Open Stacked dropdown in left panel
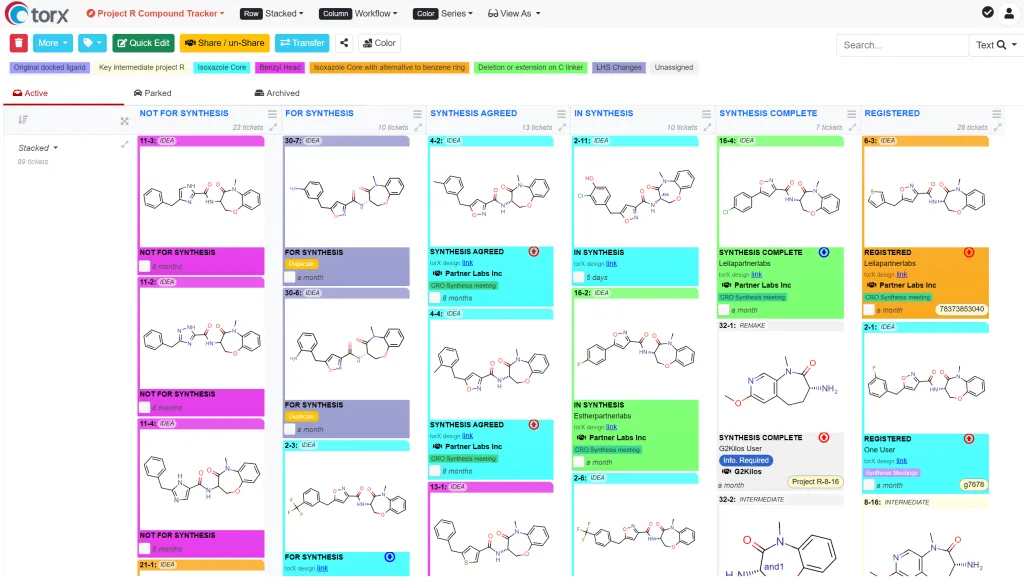Screen dimensions: 1024x581 pyautogui.click(x=38, y=148)
